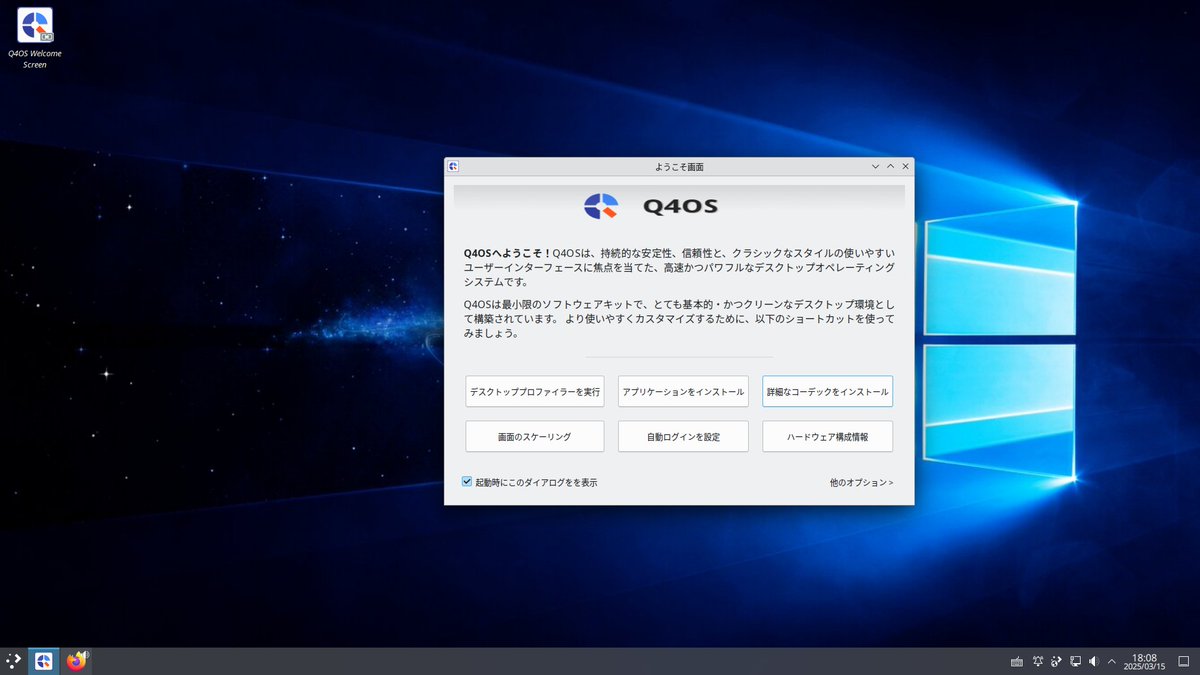Open the network icon in the system tray
Image resolution: width=1200 pixels, height=675 pixels.
coord(1075,661)
